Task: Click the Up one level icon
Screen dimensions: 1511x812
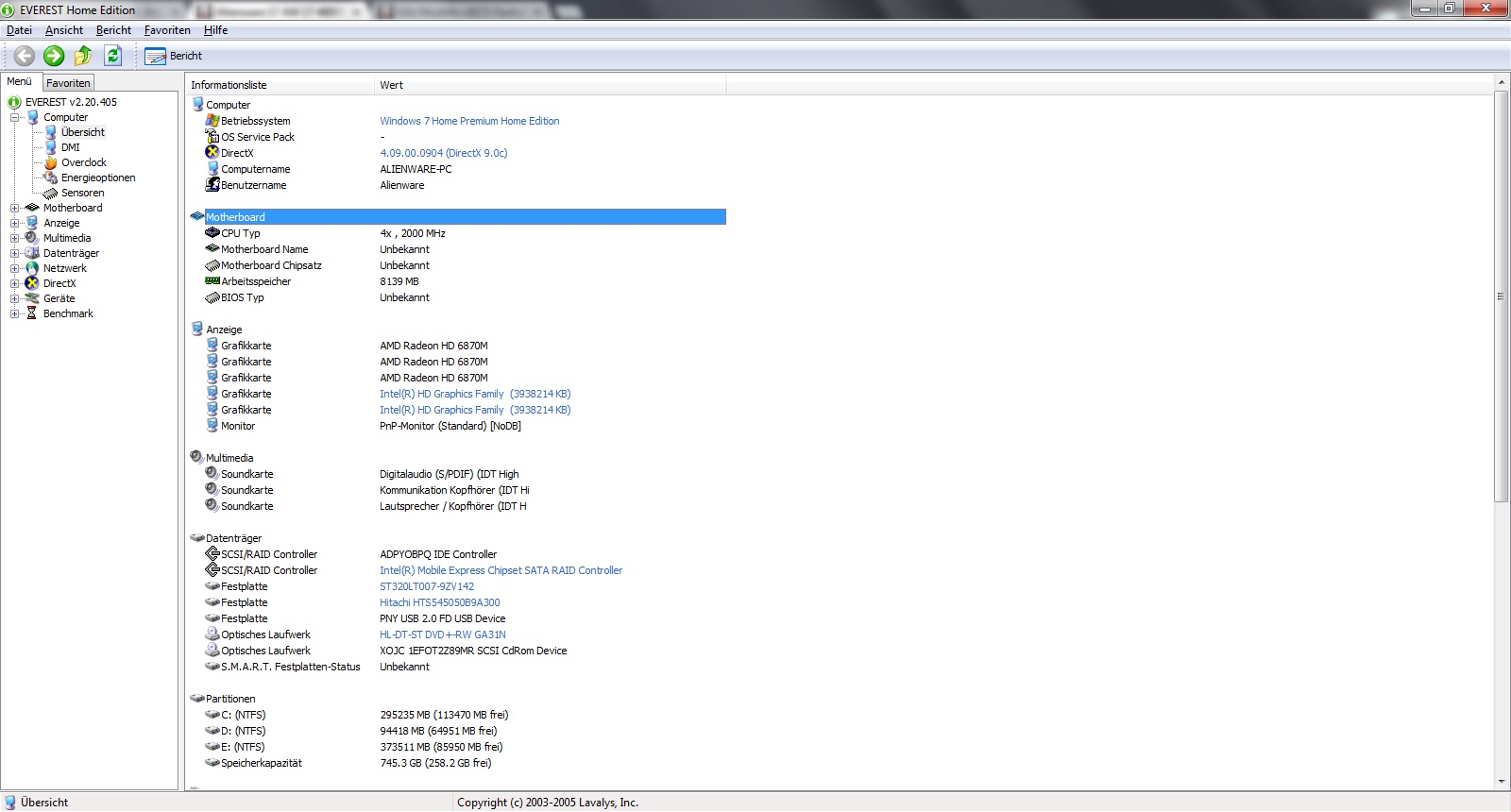Action: coord(83,56)
